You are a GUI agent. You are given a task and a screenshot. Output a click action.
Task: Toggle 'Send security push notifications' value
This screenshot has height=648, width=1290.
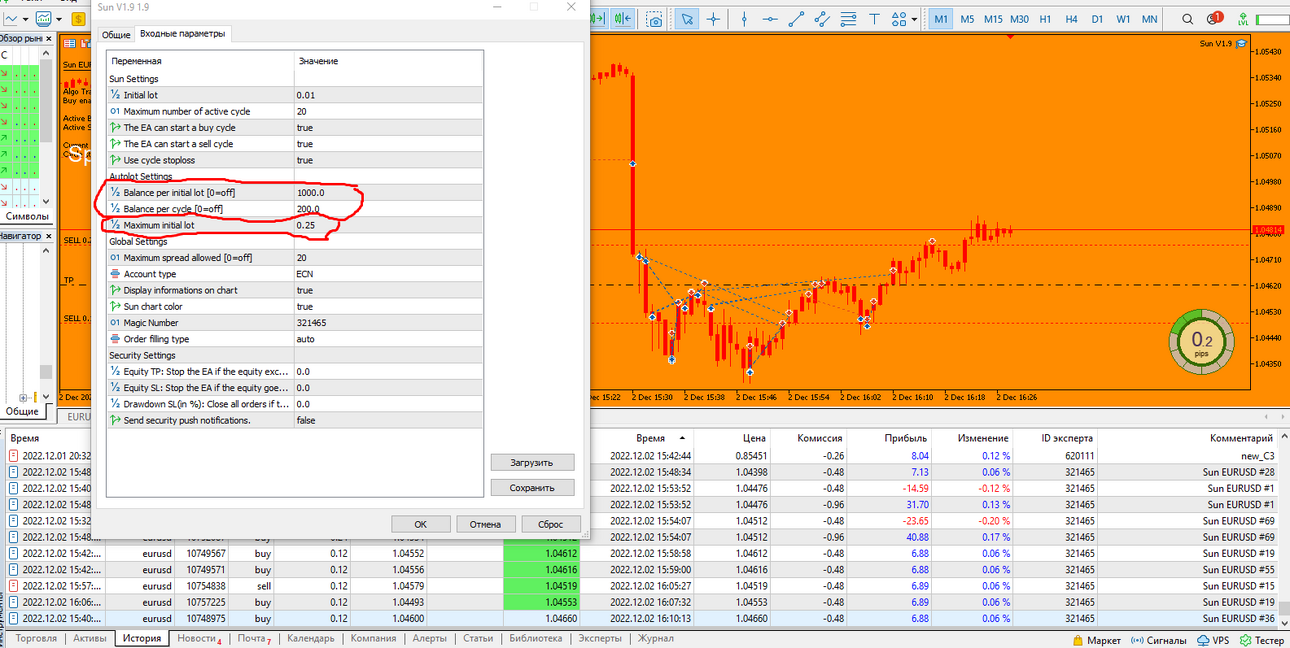pos(388,420)
